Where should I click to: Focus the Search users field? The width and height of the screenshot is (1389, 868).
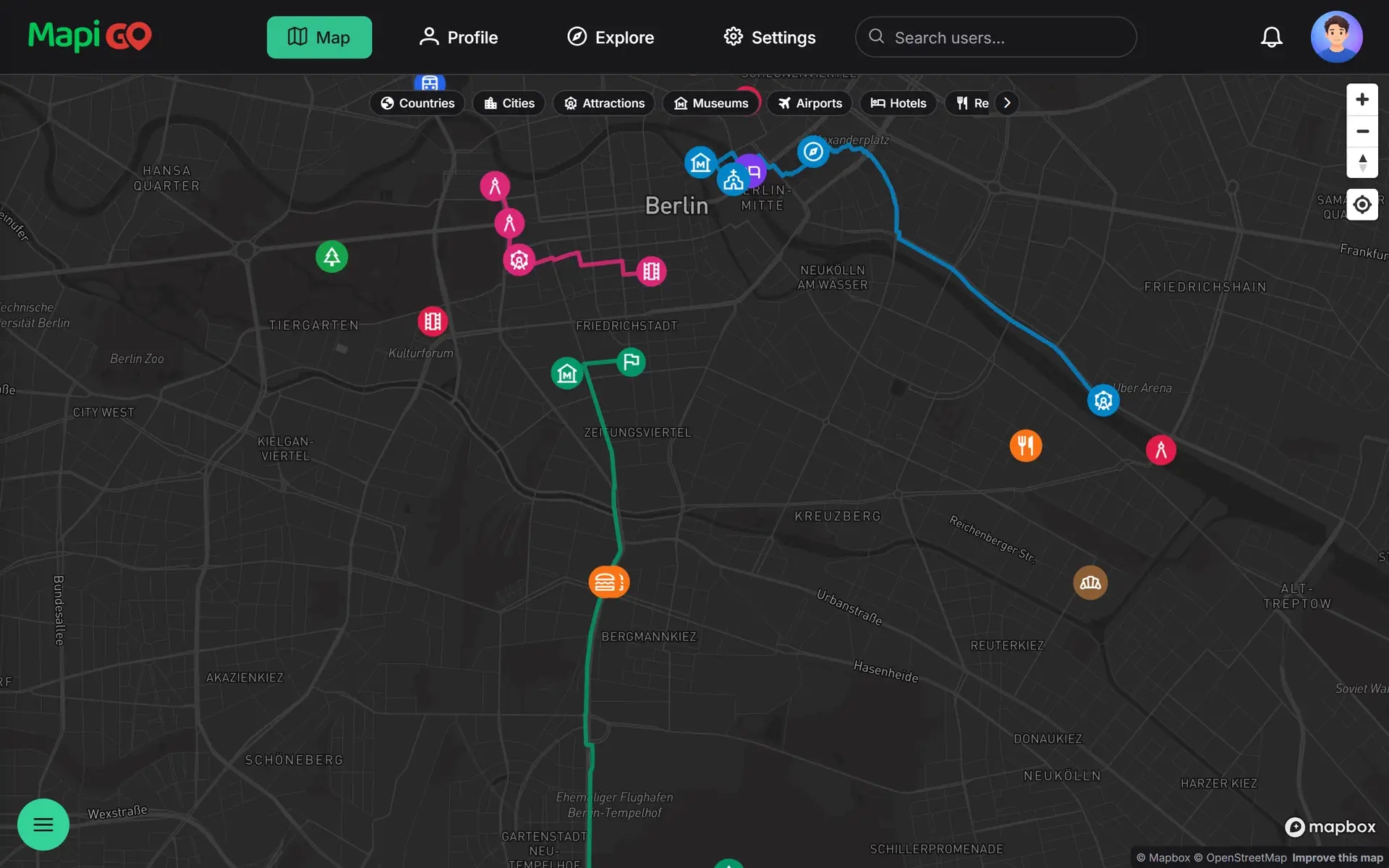coord(996,37)
